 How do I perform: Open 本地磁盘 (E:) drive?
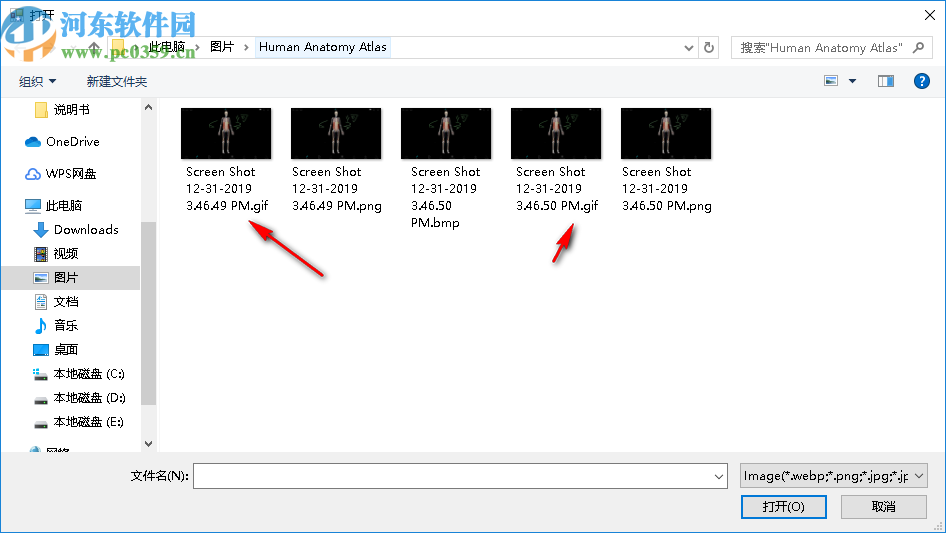[89, 422]
